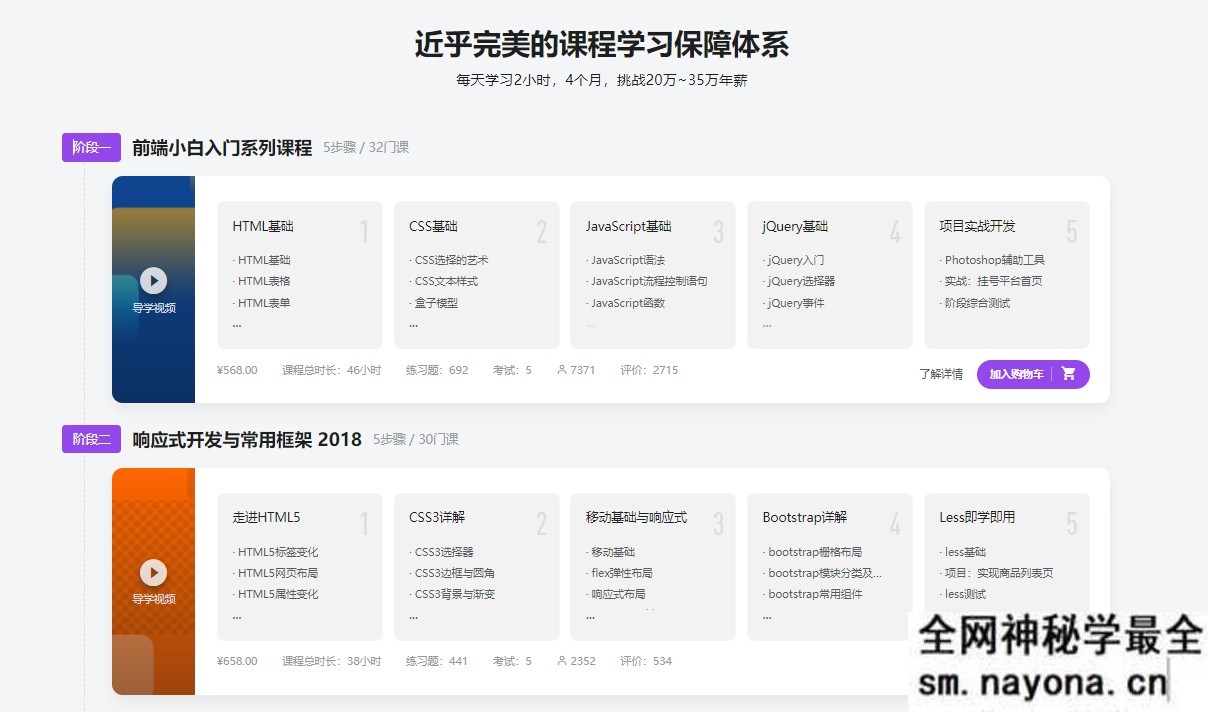The width and height of the screenshot is (1208, 712).
Task: Add stage one course via 加入购物车 button
Action: point(1033,374)
